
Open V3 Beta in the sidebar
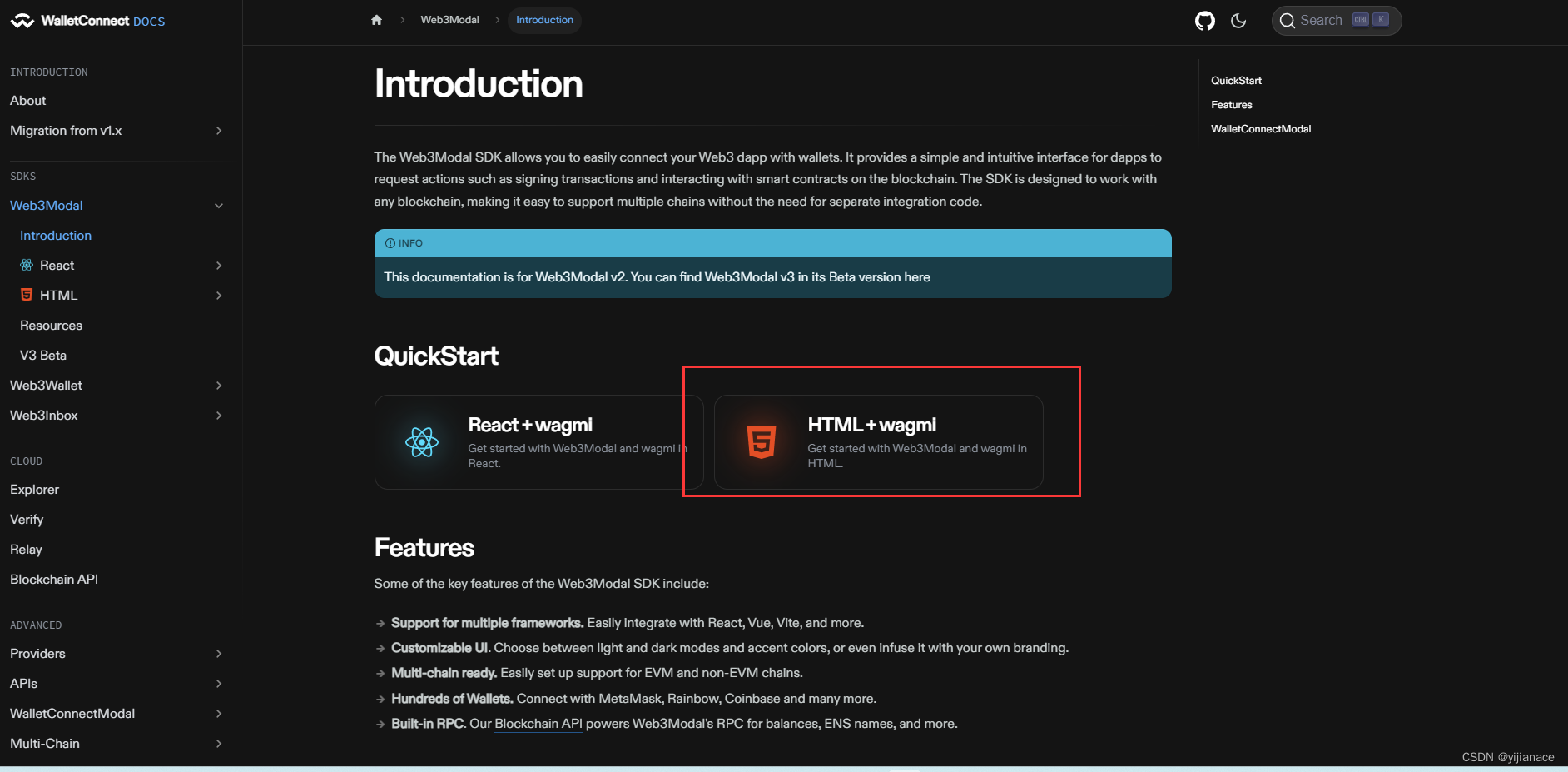[x=43, y=356]
